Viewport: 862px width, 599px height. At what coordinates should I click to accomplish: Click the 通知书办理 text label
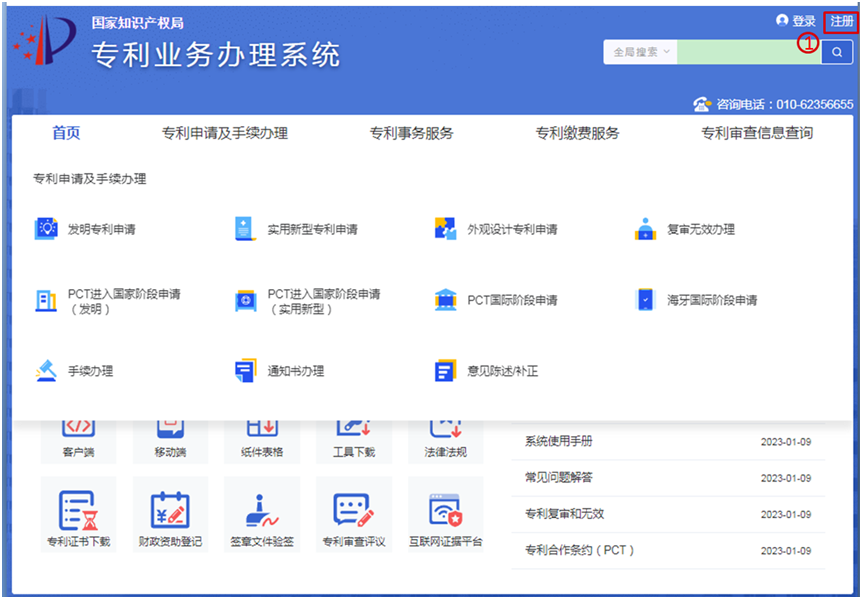point(295,371)
